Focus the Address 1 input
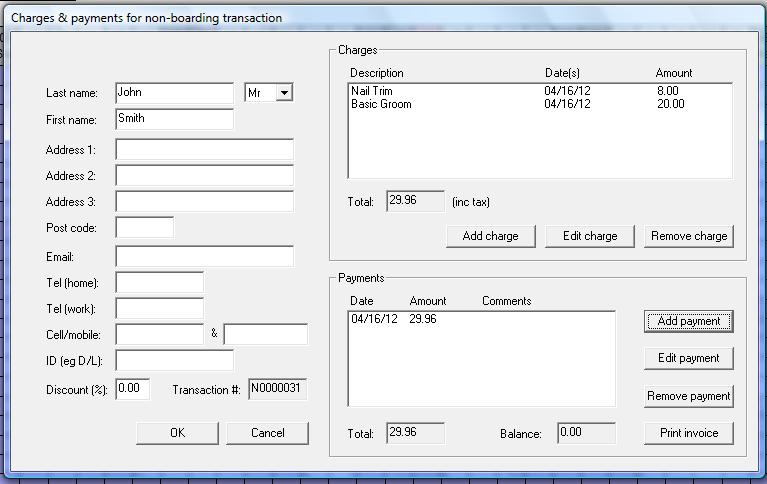Image resolution: width=767 pixels, height=484 pixels. tap(204, 150)
